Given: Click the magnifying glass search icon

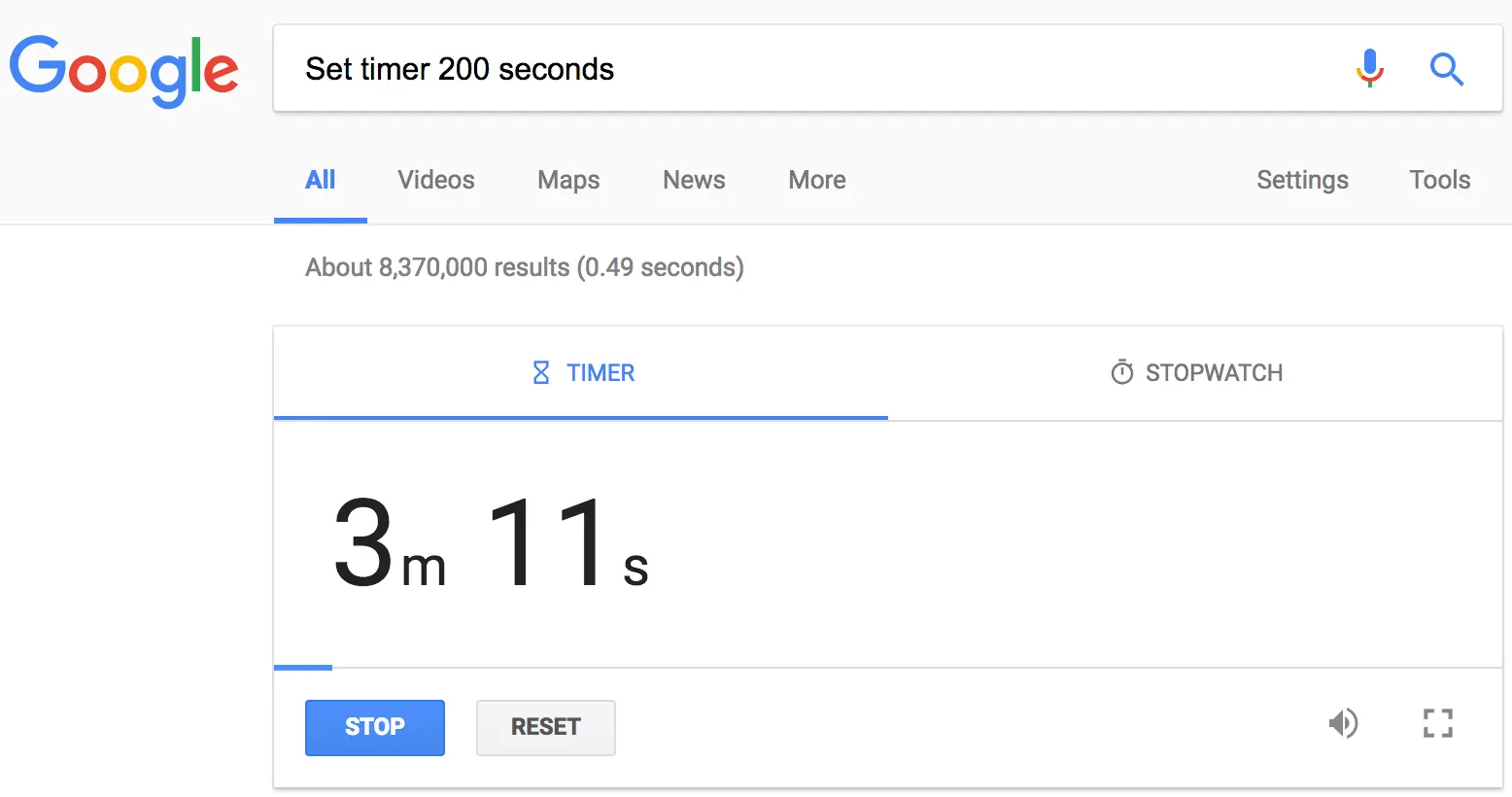Looking at the screenshot, I should pos(1446,69).
